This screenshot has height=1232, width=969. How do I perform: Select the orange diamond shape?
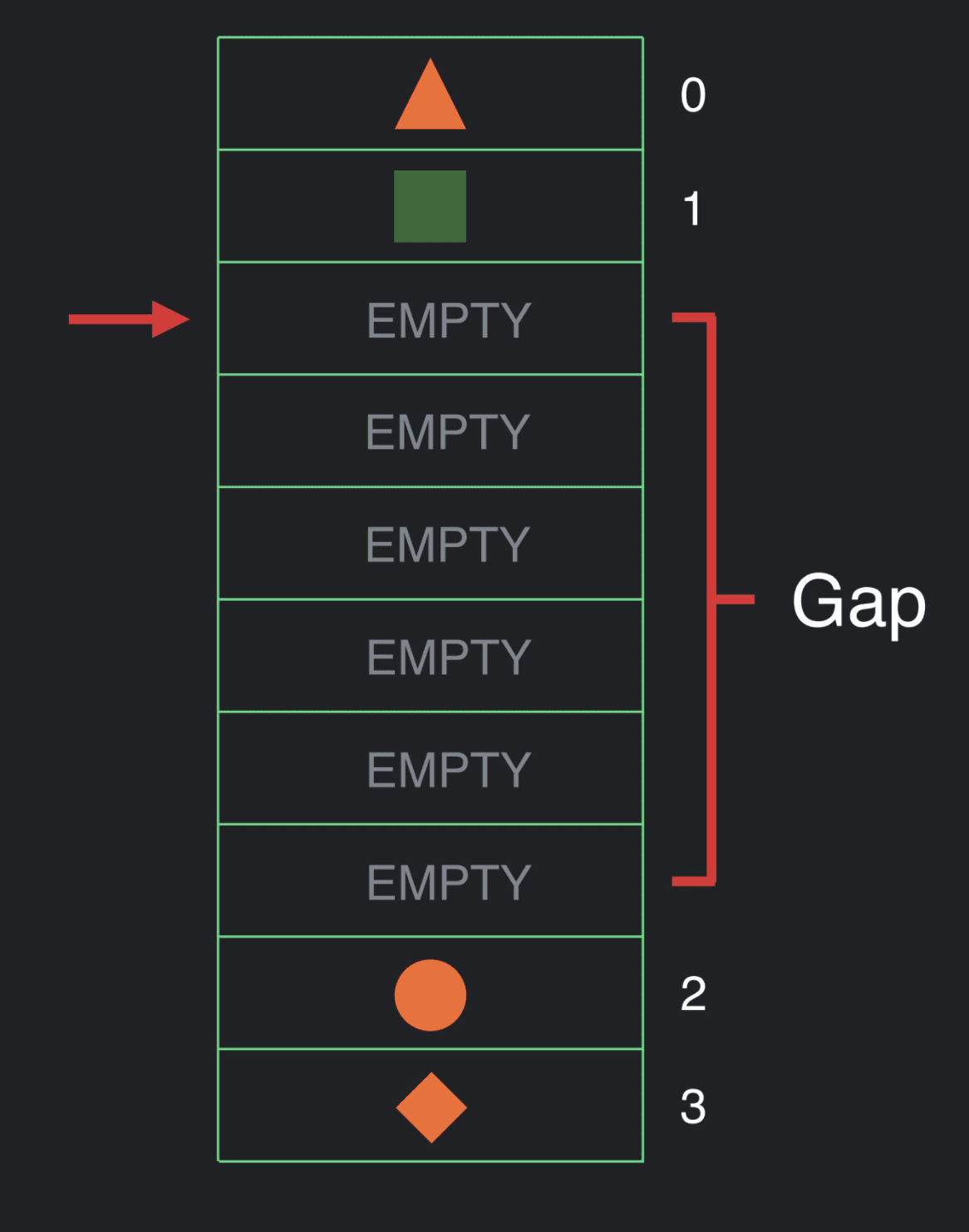[431, 1107]
